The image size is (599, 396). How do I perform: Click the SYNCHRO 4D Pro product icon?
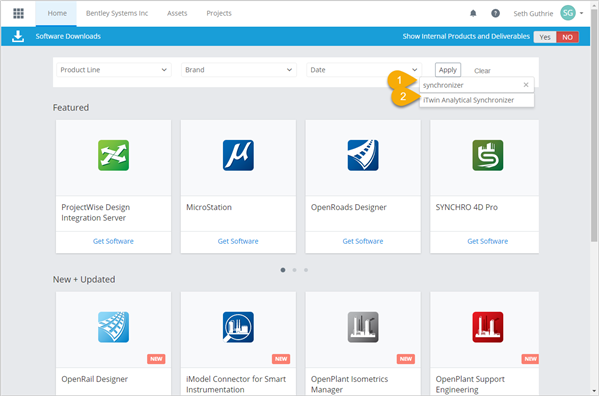(488, 155)
